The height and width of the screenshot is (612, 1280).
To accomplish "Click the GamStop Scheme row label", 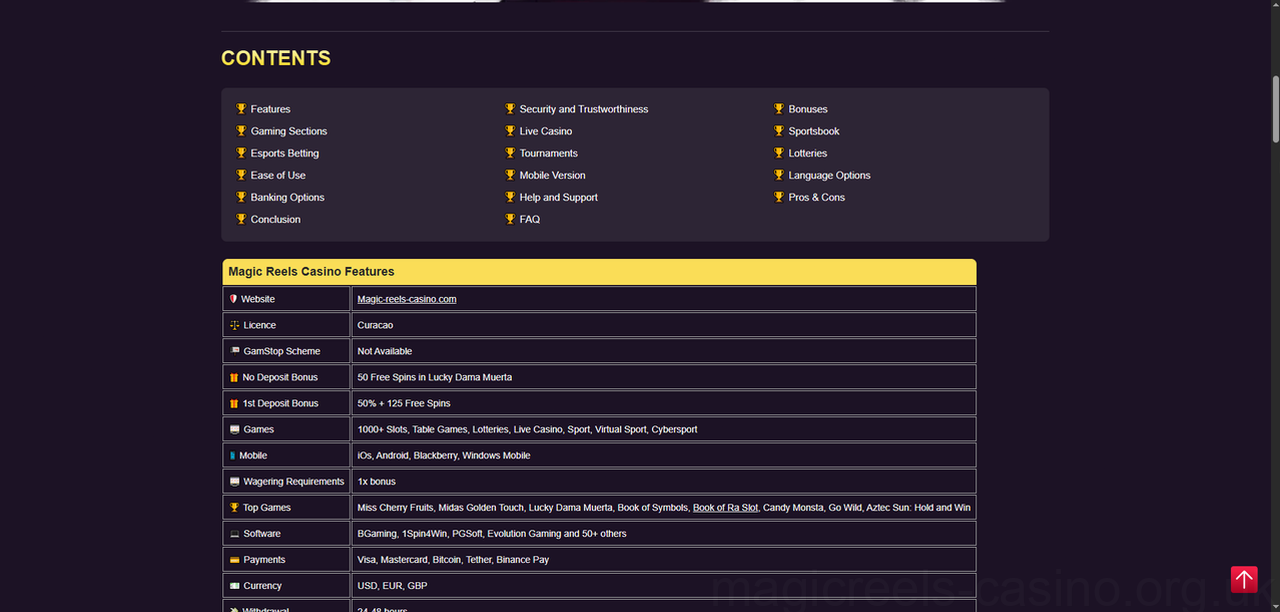I will (282, 351).
